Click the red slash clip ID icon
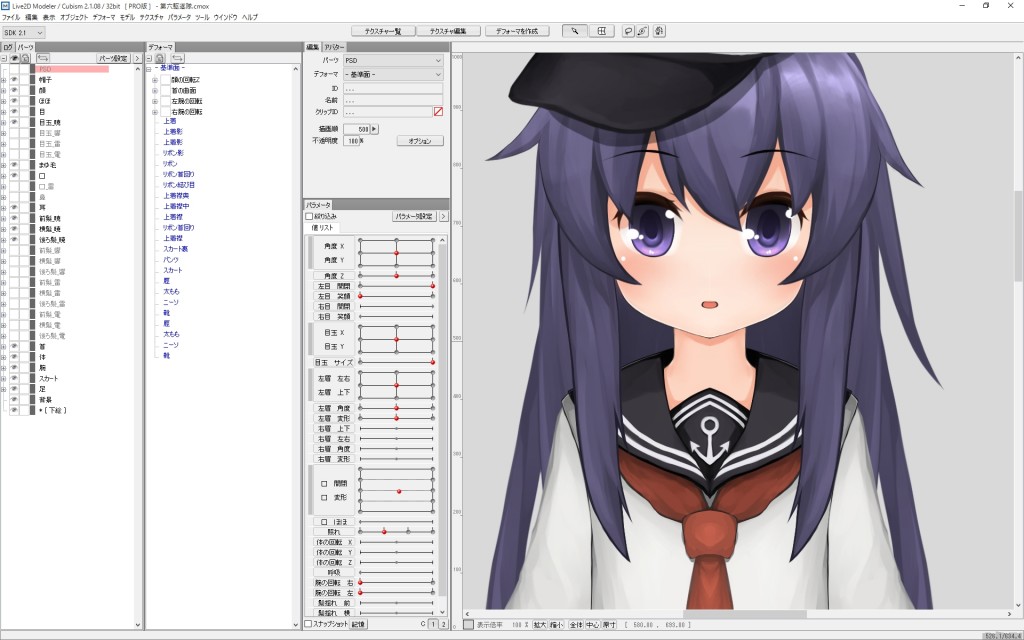 pos(438,112)
